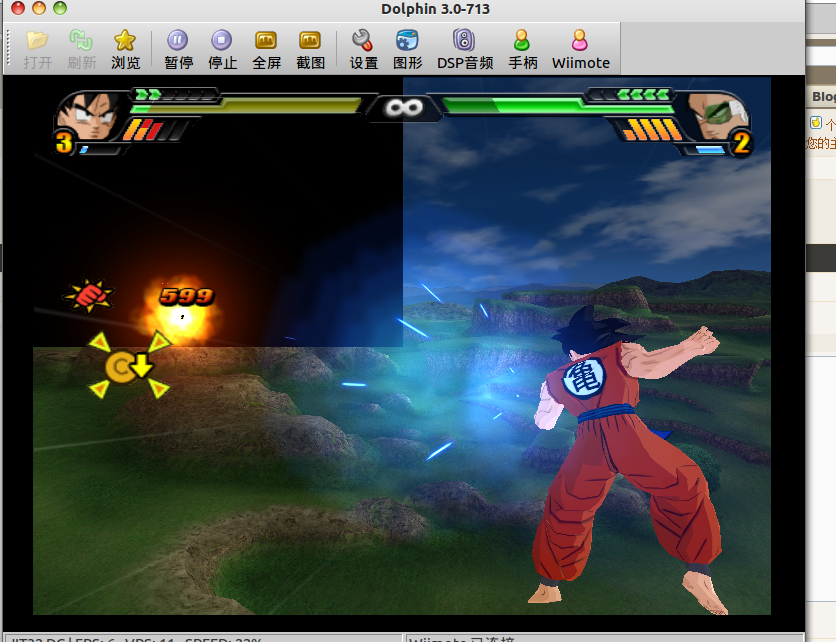Click the red fist punch icon

coord(89,295)
